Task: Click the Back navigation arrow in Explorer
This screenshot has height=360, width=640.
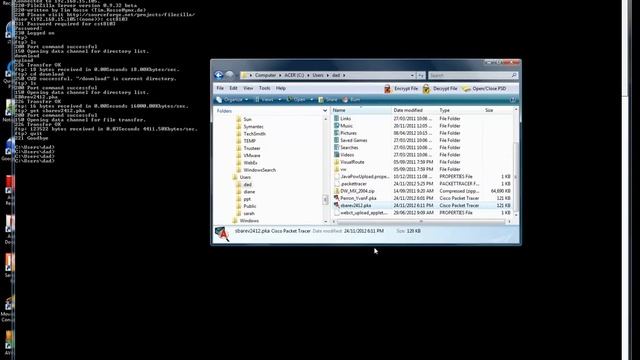Action: [x=219, y=75]
